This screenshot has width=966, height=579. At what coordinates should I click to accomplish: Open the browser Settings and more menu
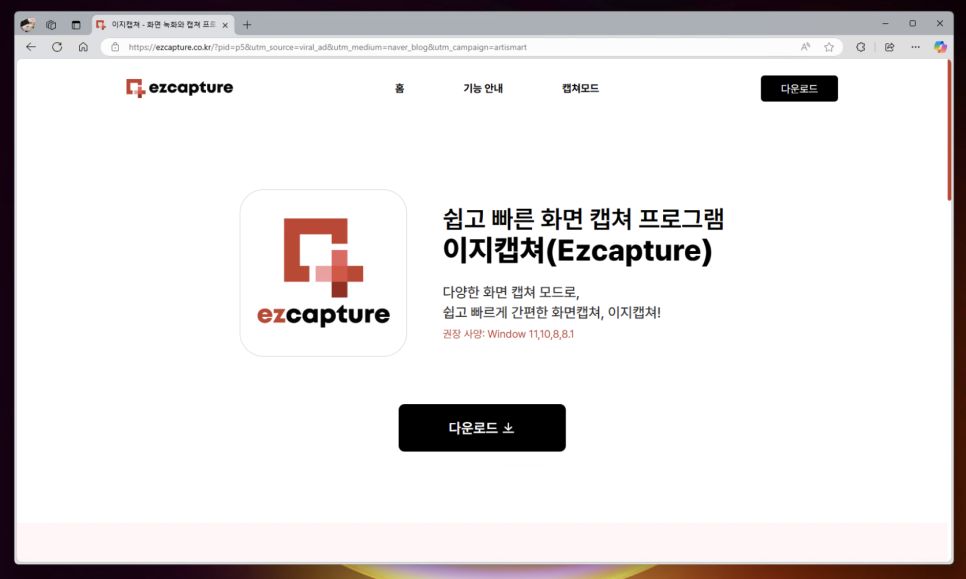pos(915,47)
